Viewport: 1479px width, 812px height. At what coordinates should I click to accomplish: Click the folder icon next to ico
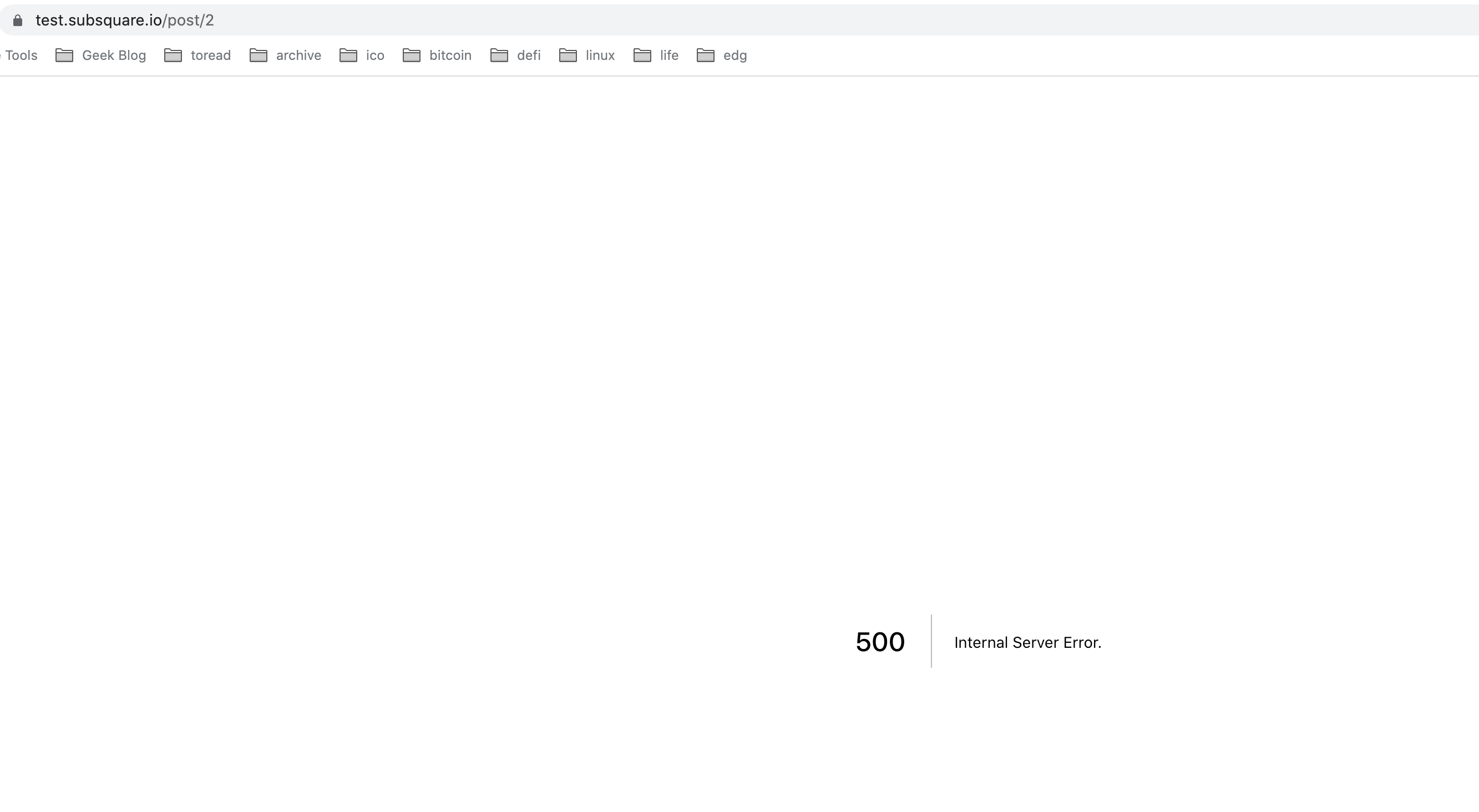pyautogui.click(x=348, y=55)
